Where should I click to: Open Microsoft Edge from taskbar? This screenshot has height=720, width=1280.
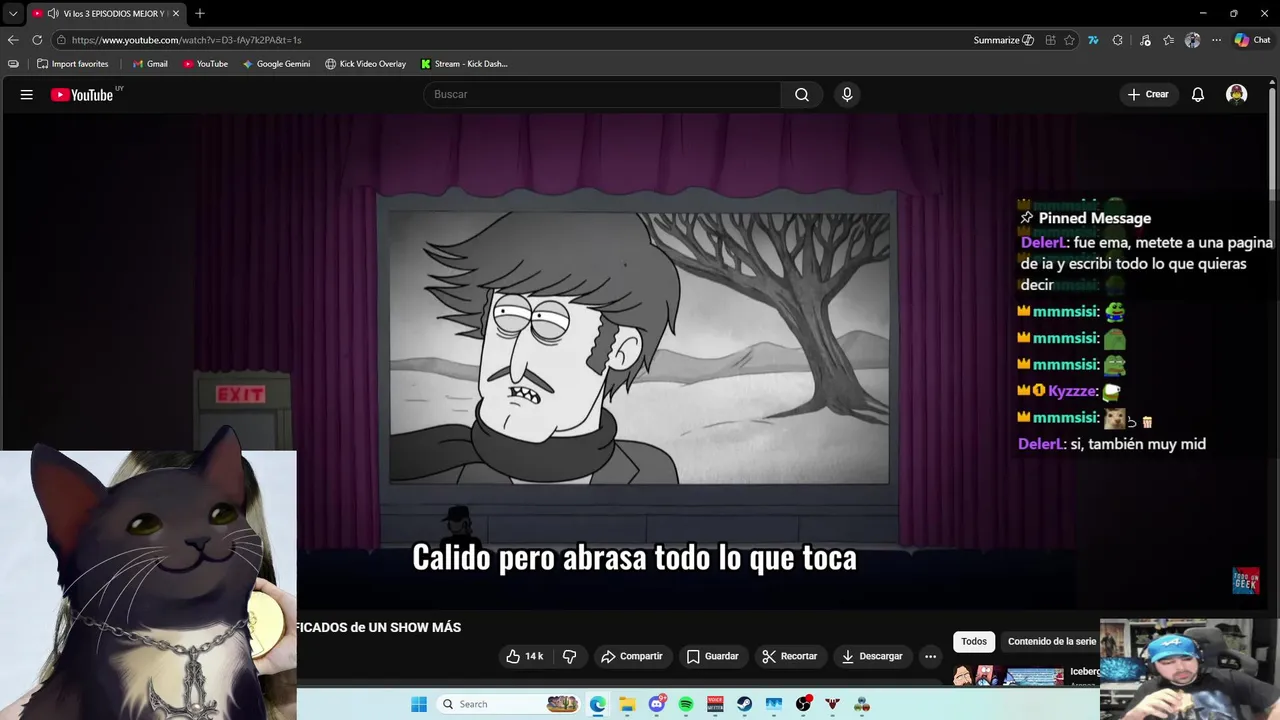[x=598, y=704]
